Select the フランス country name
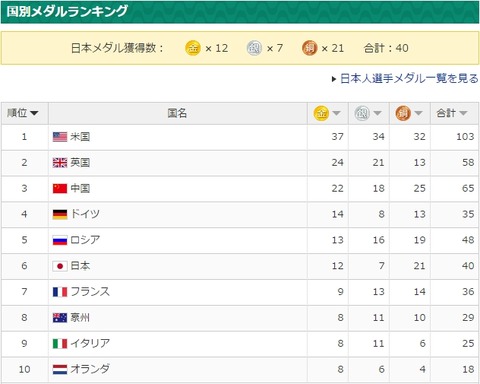The width and height of the screenshot is (480, 384). 90,292
